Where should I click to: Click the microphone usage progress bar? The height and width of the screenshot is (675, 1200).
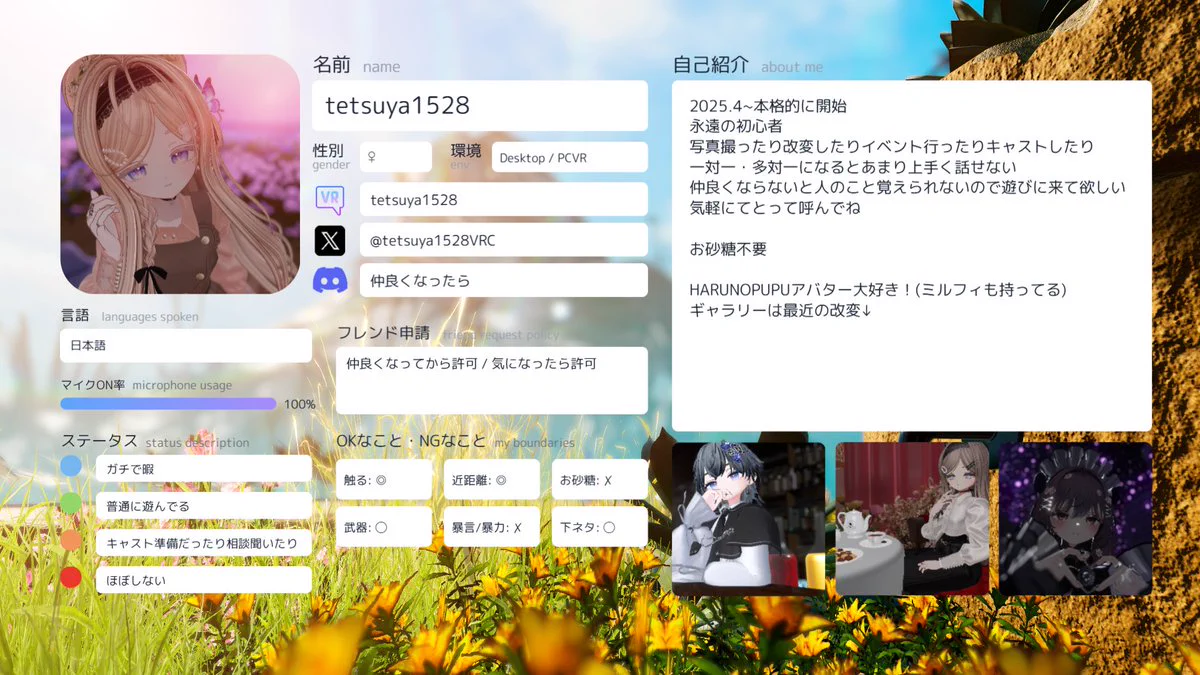click(168, 404)
